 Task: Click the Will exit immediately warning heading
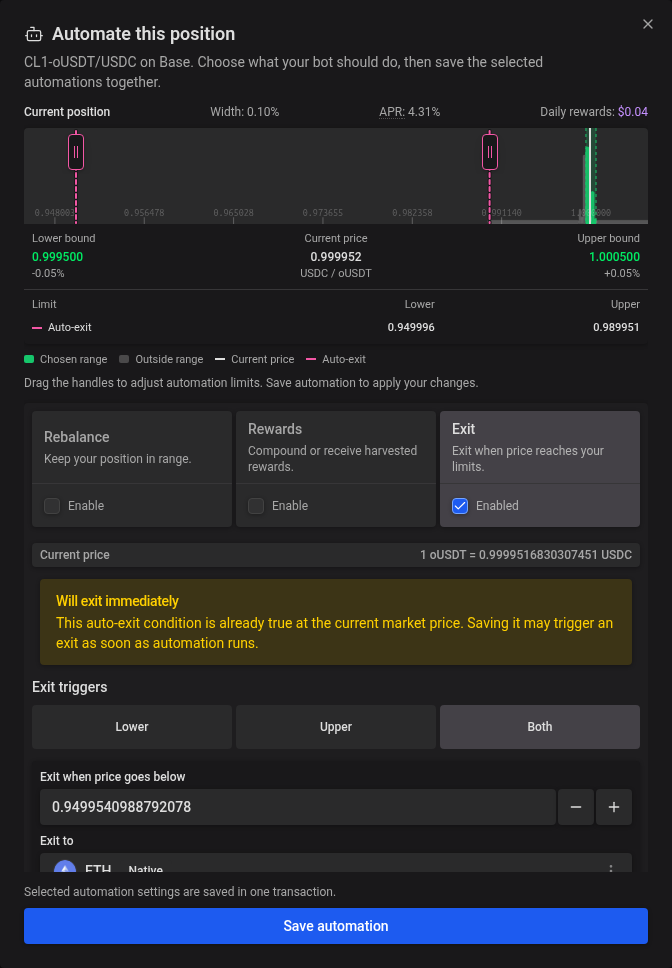[117, 601]
